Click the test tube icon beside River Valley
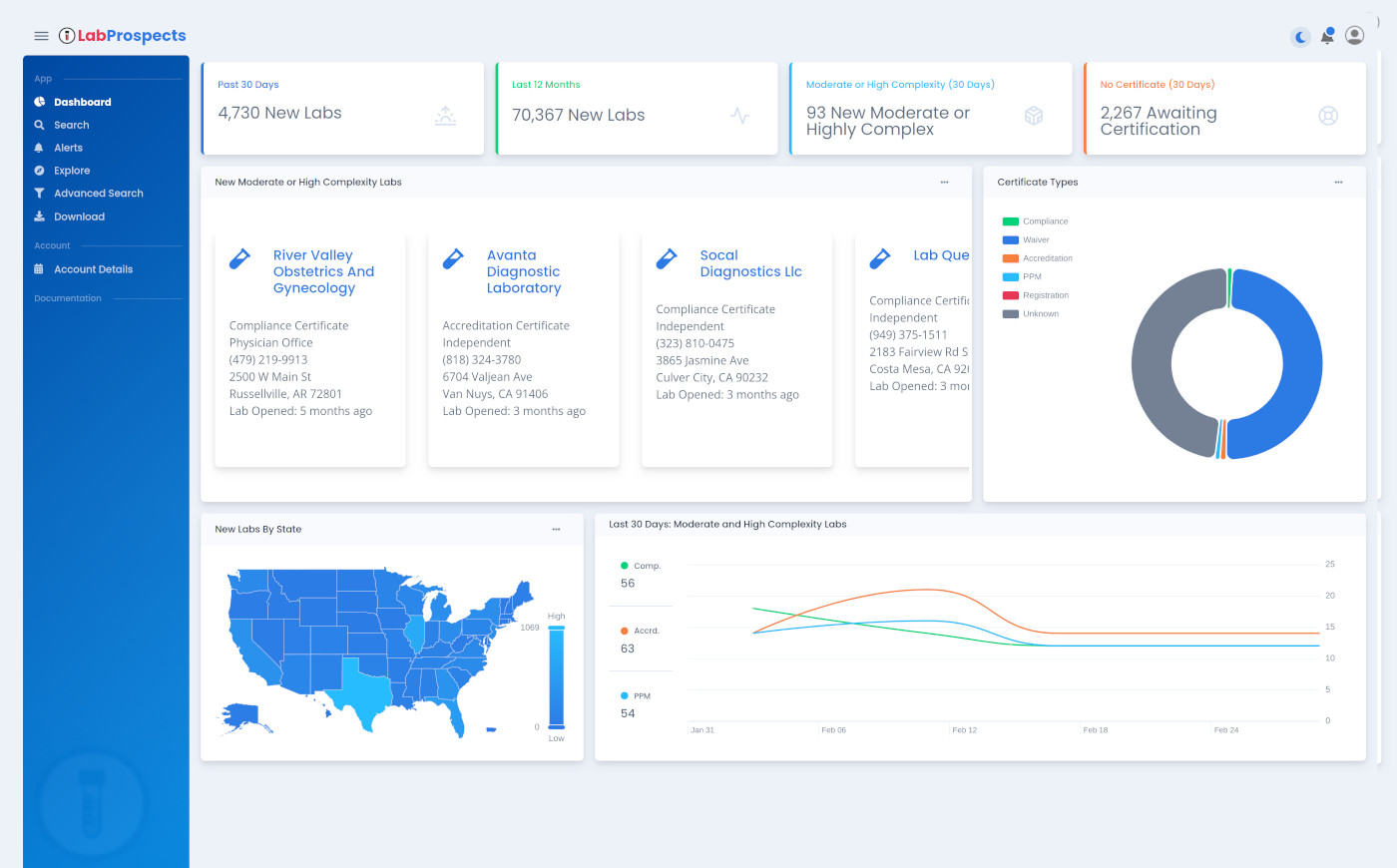The width and height of the screenshot is (1397, 868). (x=239, y=259)
